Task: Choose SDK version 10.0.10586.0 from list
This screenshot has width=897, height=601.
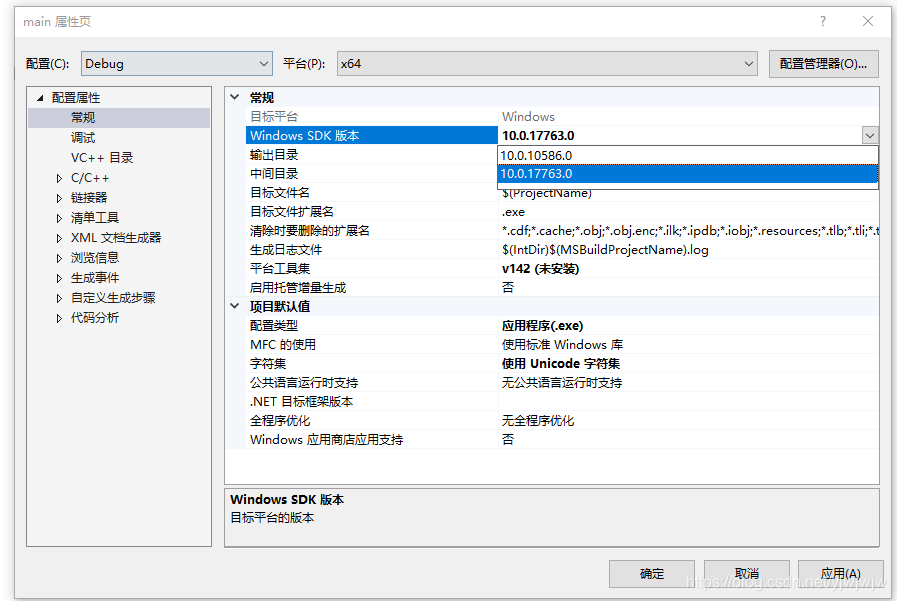Action: 688,156
